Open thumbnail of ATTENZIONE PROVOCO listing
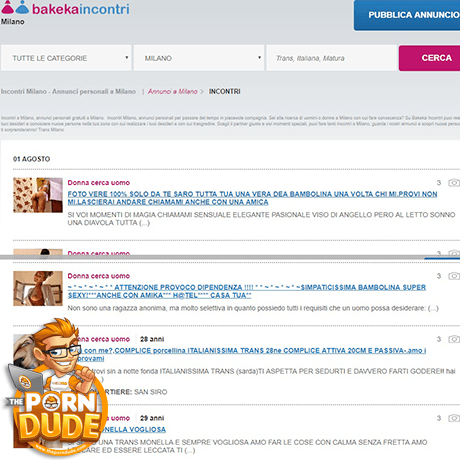This screenshot has width=460, height=460. pos(38,288)
